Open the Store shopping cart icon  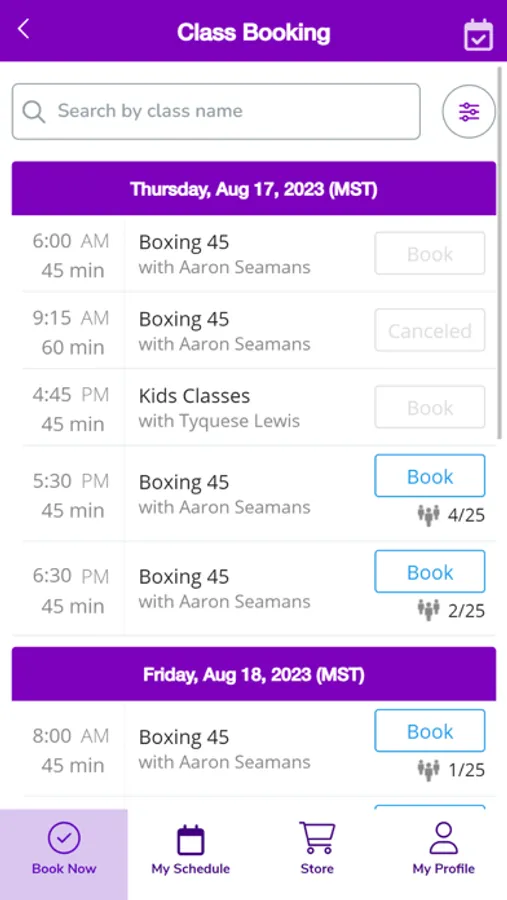click(317, 838)
